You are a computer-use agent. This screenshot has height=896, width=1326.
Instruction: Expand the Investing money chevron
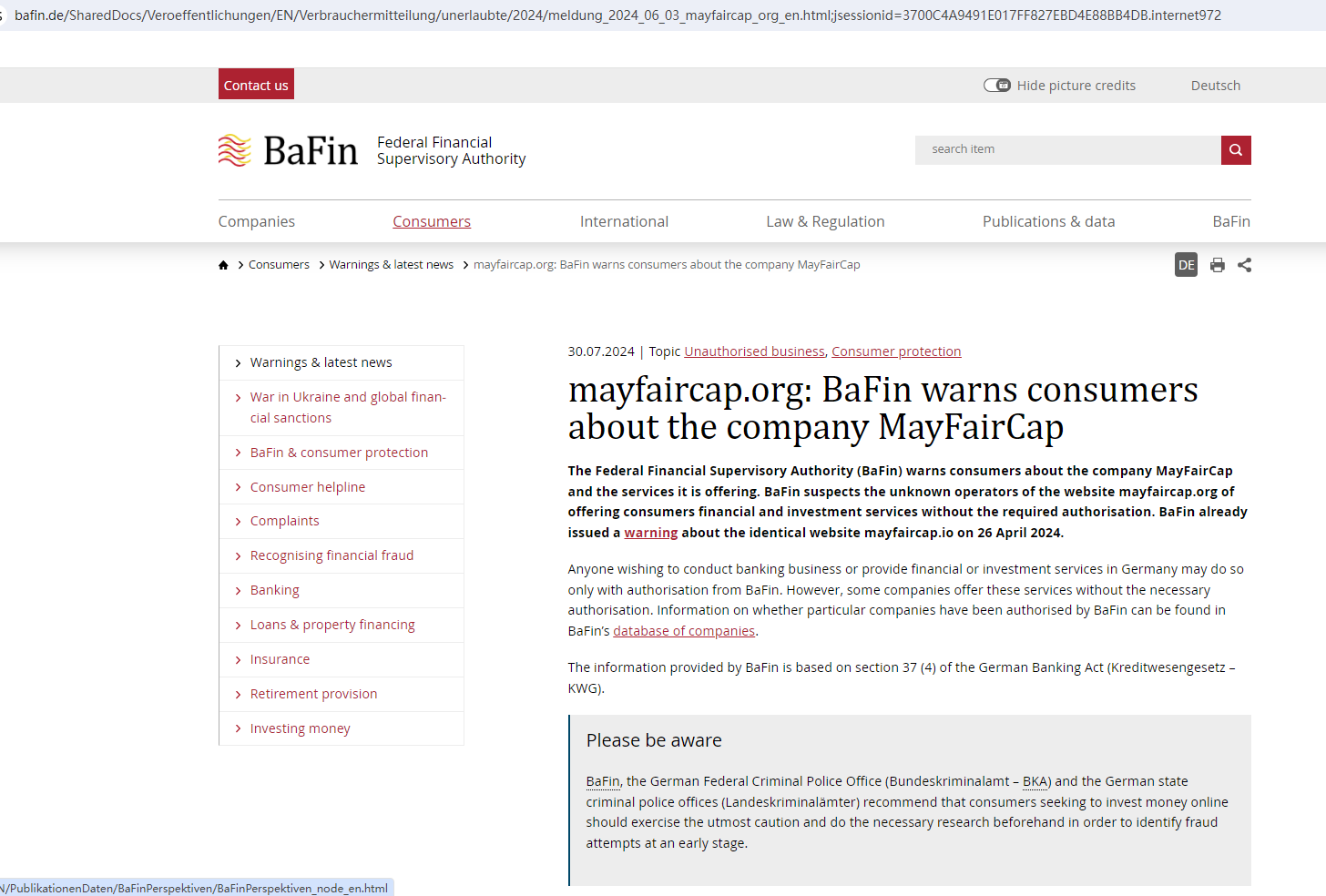(239, 729)
